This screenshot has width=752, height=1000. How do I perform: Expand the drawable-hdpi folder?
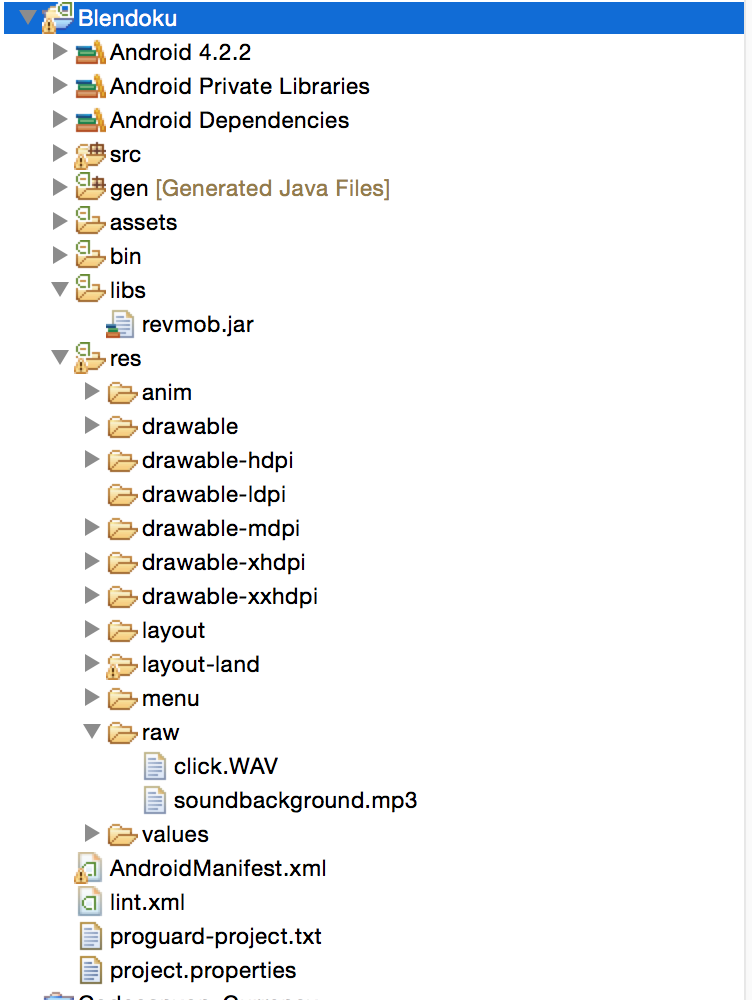93,460
